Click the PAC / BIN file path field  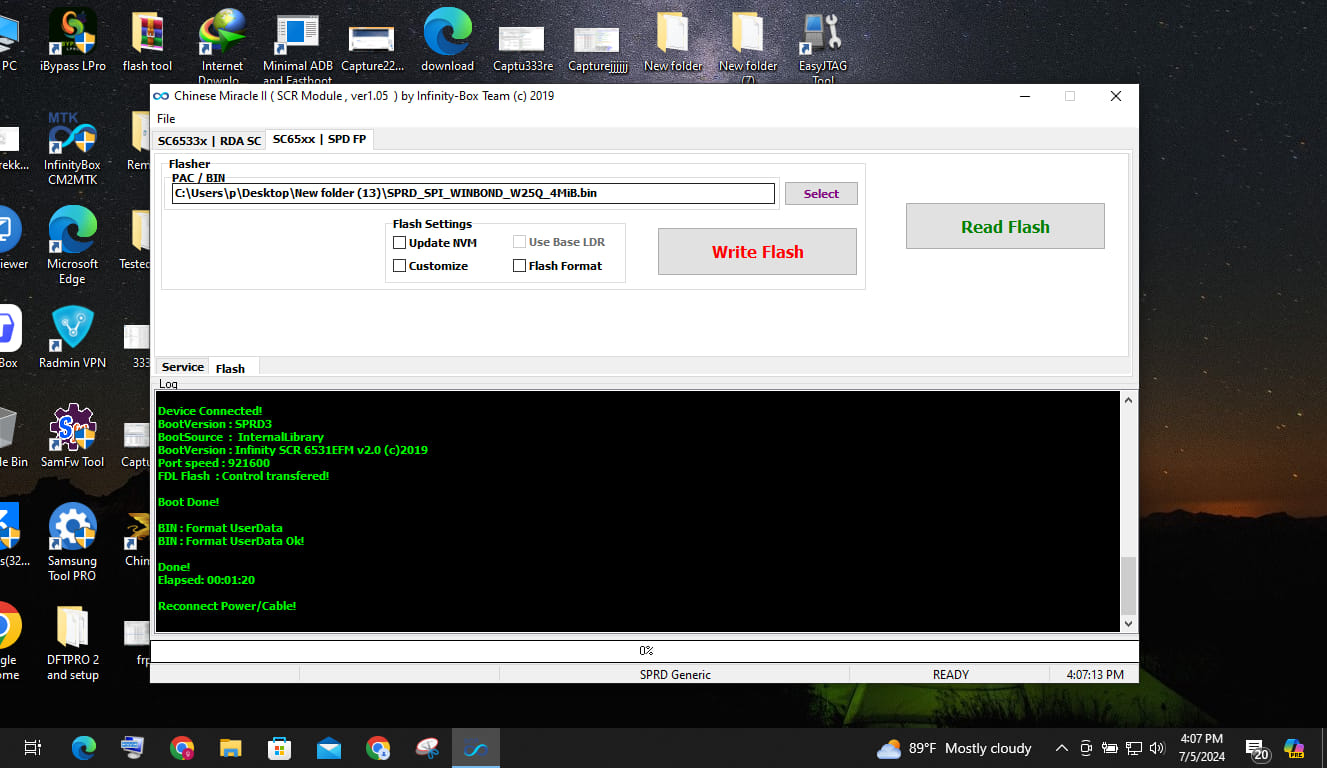tap(473, 193)
